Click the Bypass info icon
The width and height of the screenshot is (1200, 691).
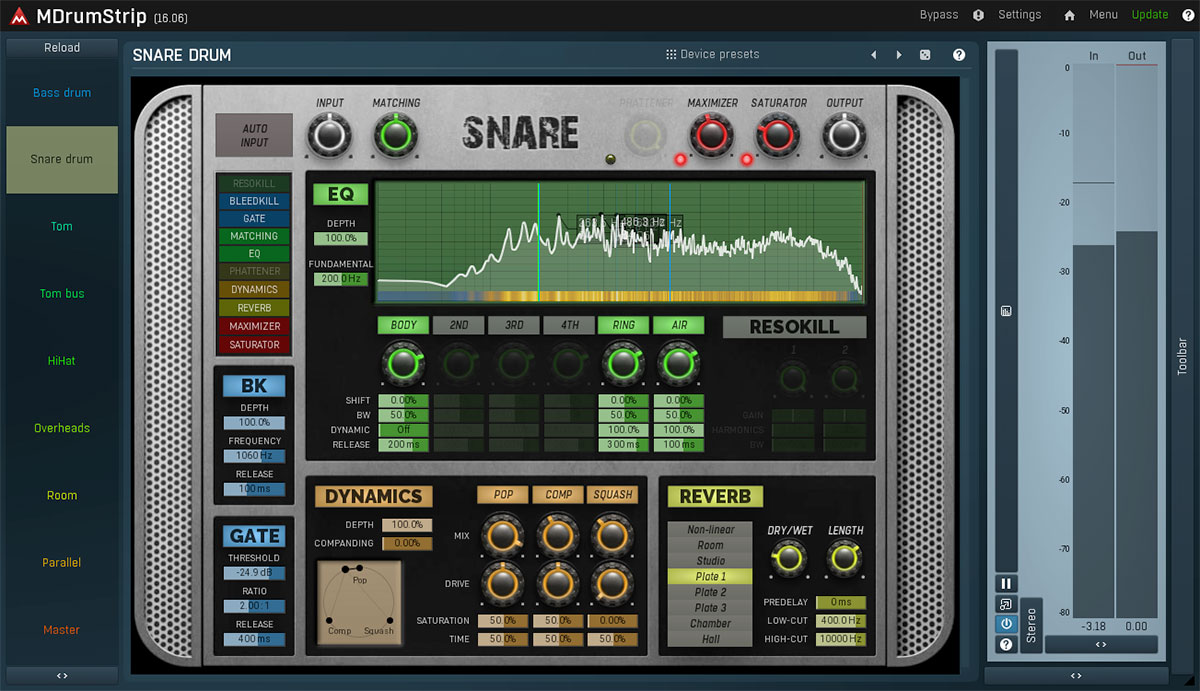point(978,15)
